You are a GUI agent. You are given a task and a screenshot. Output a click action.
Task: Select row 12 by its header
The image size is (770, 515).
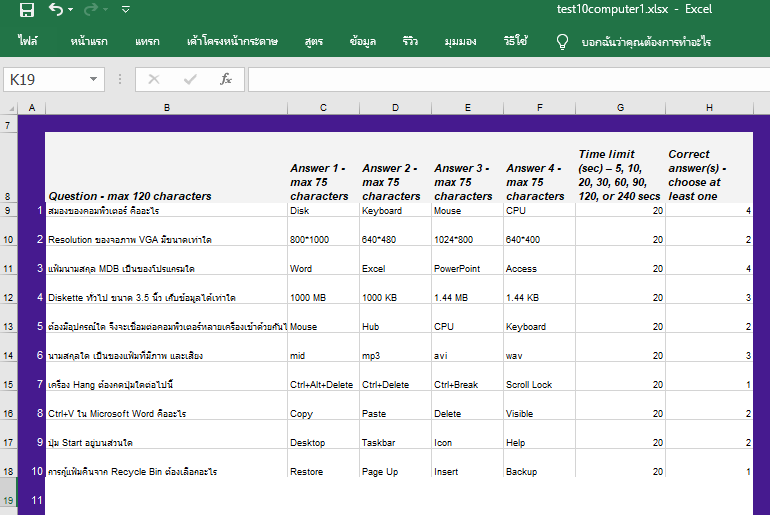tap(8, 297)
